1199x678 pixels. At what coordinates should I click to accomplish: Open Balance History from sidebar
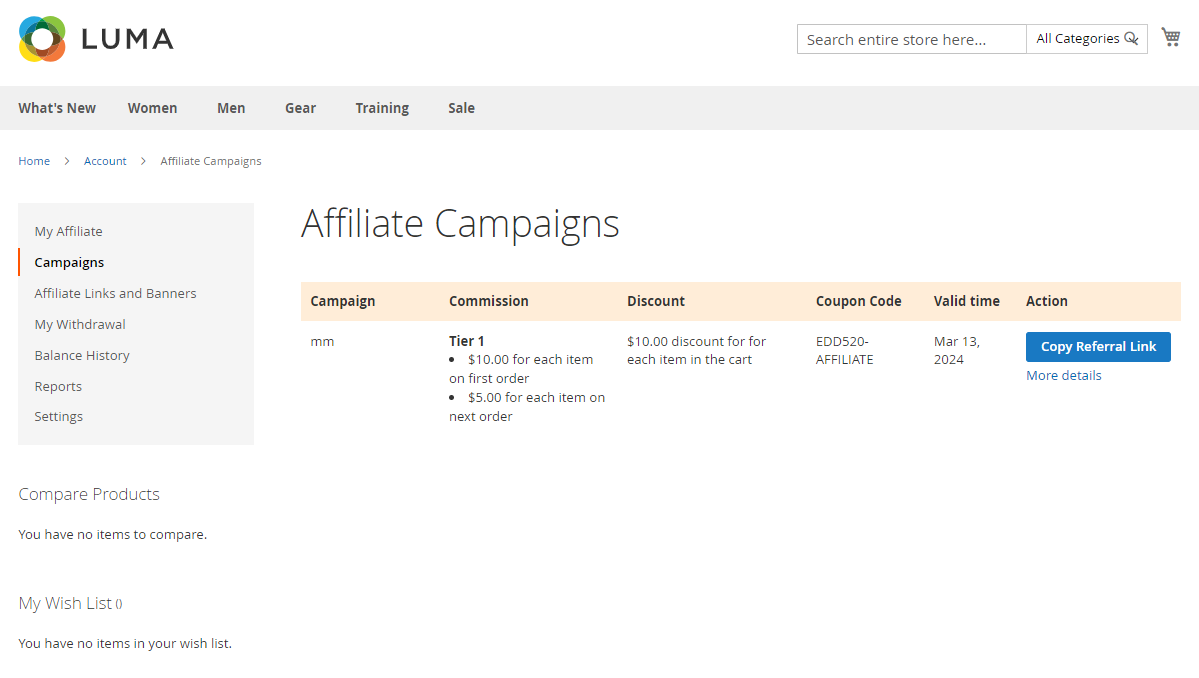[x=82, y=355]
